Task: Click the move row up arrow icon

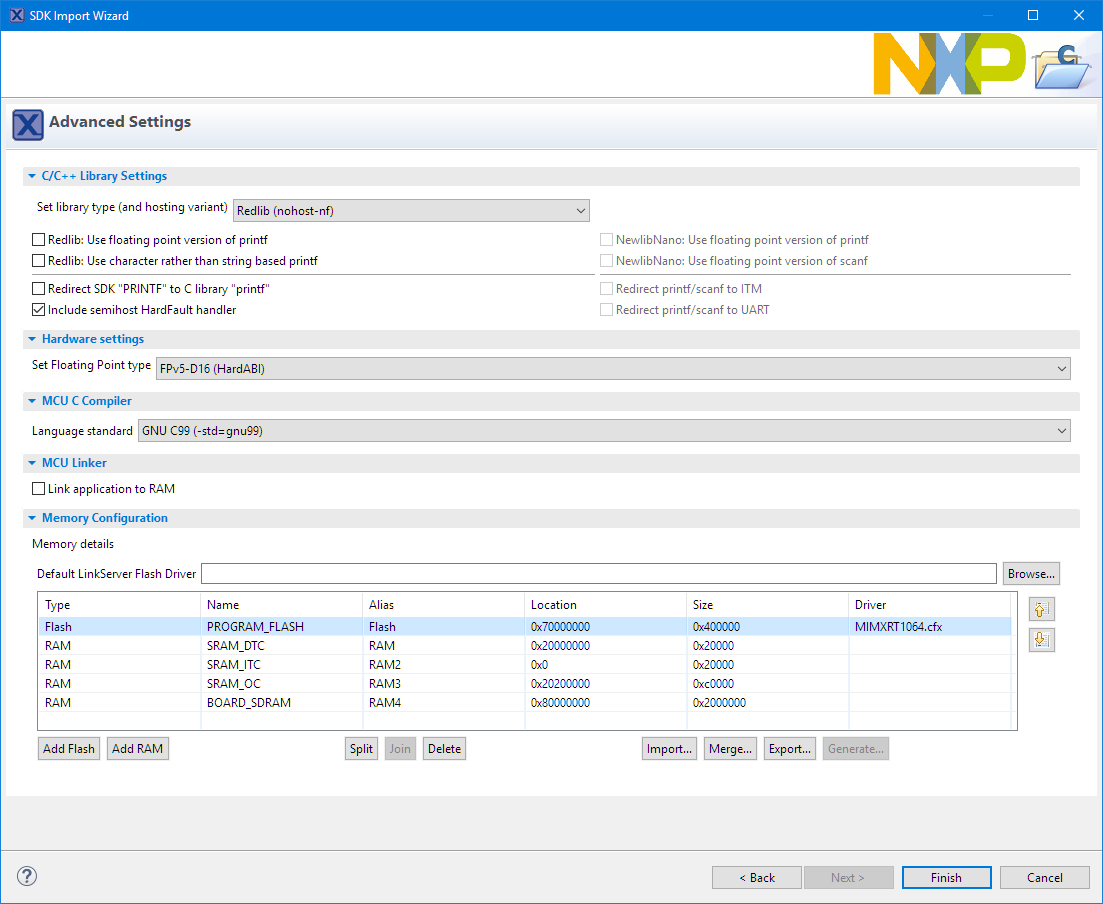Action: pyautogui.click(x=1041, y=609)
